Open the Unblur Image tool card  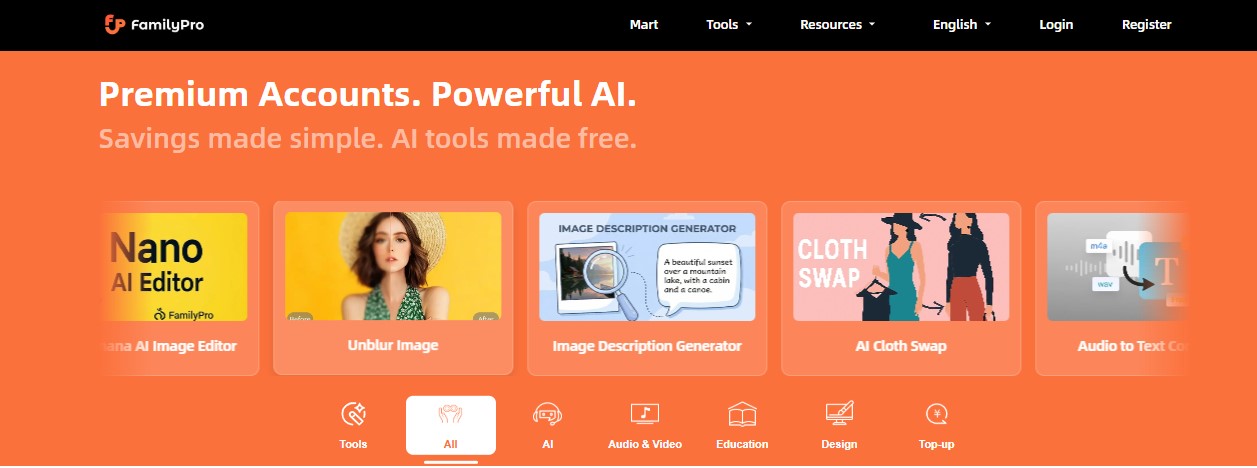393,288
